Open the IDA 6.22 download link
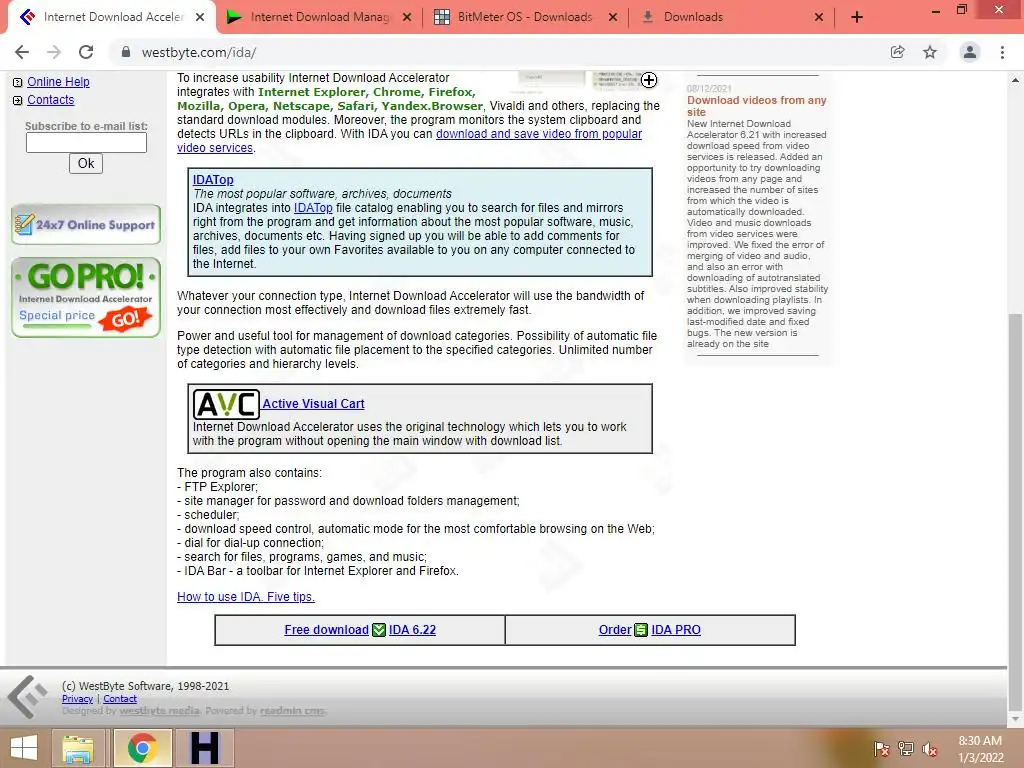This screenshot has width=1024, height=768. click(x=412, y=630)
